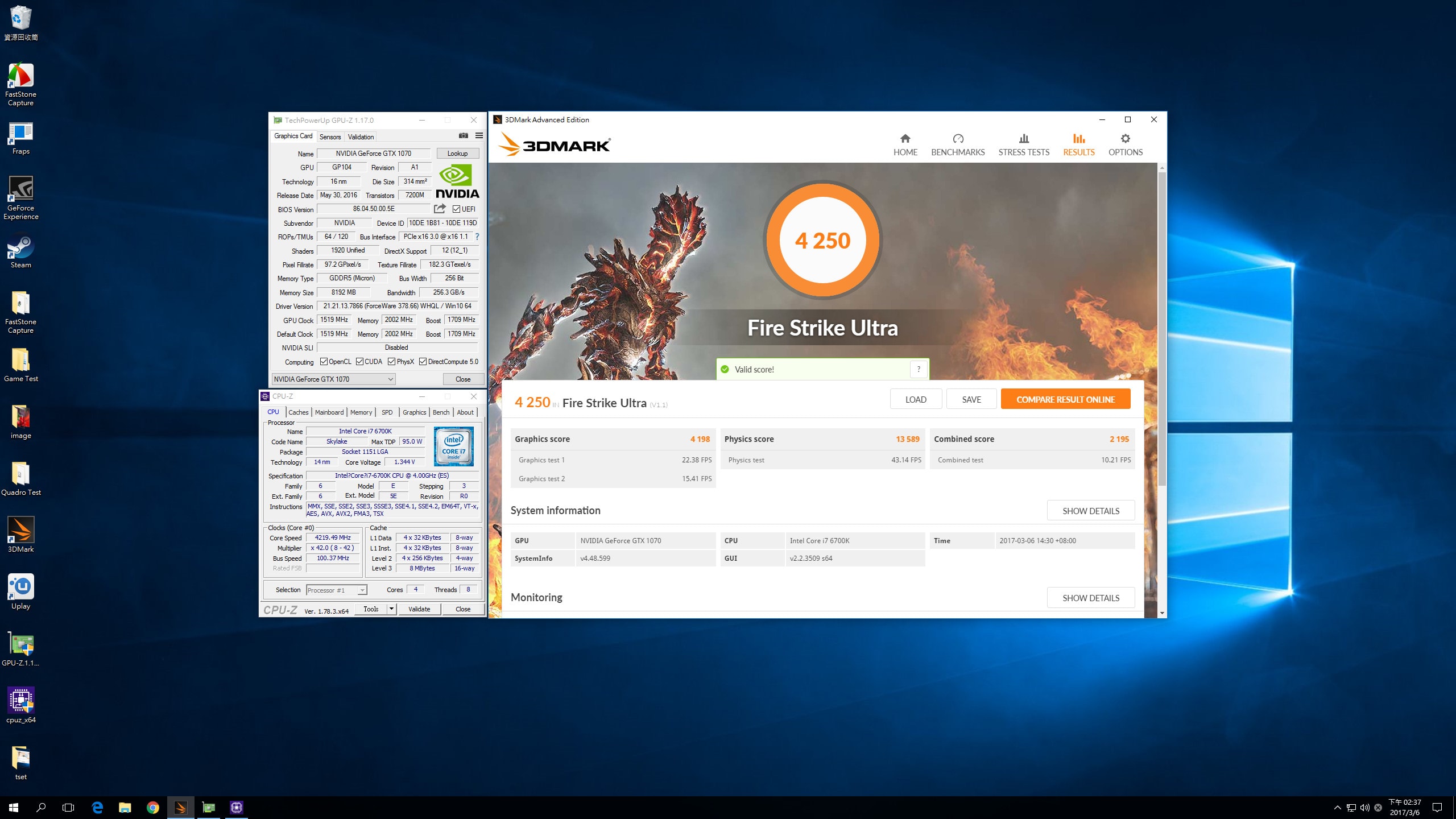1456x819 pixels.
Task: Open Fraps desktop shortcut
Action: point(21,138)
